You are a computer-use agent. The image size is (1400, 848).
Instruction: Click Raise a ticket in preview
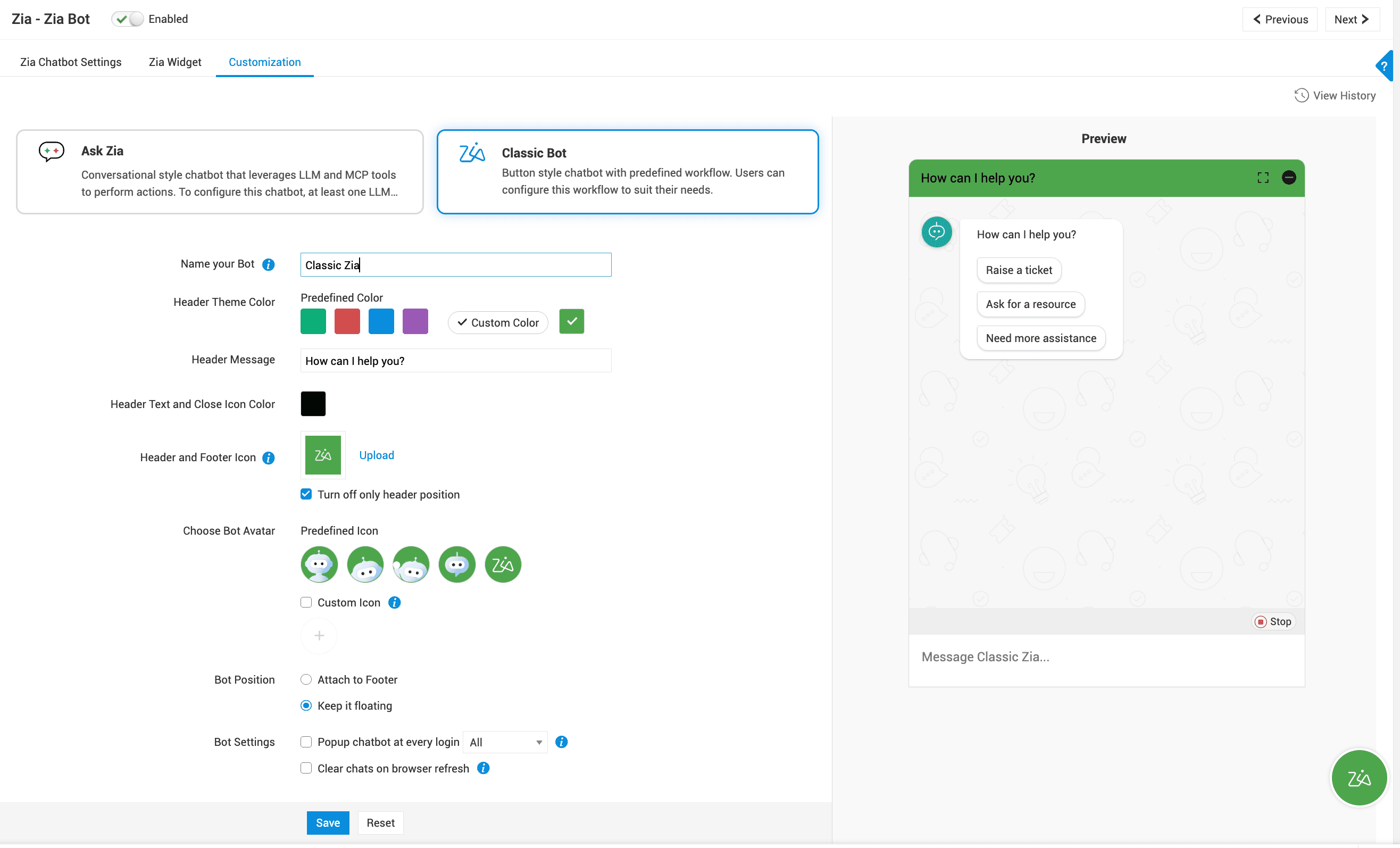coord(1019,270)
